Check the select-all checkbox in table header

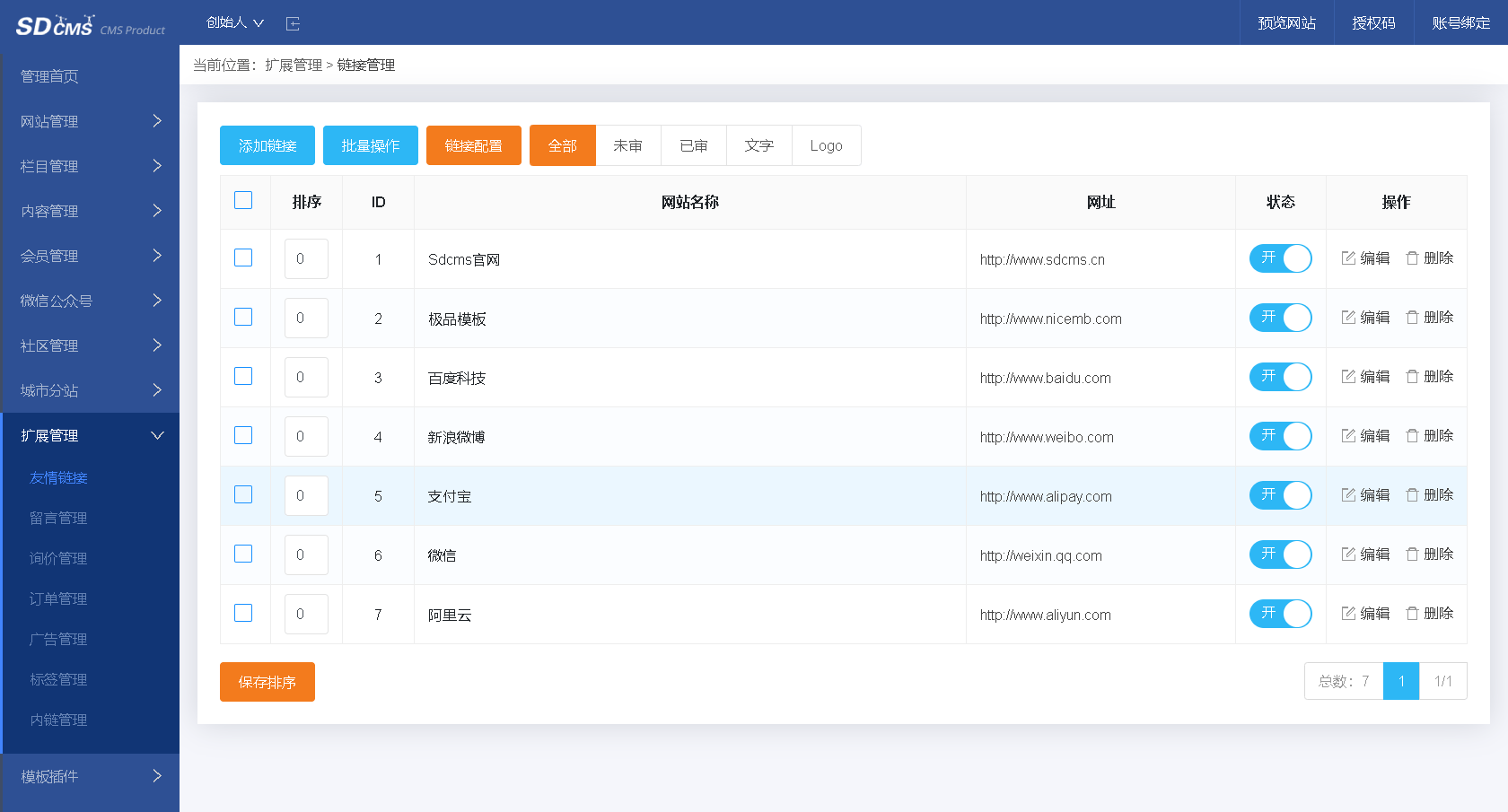(x=243, y=200)
